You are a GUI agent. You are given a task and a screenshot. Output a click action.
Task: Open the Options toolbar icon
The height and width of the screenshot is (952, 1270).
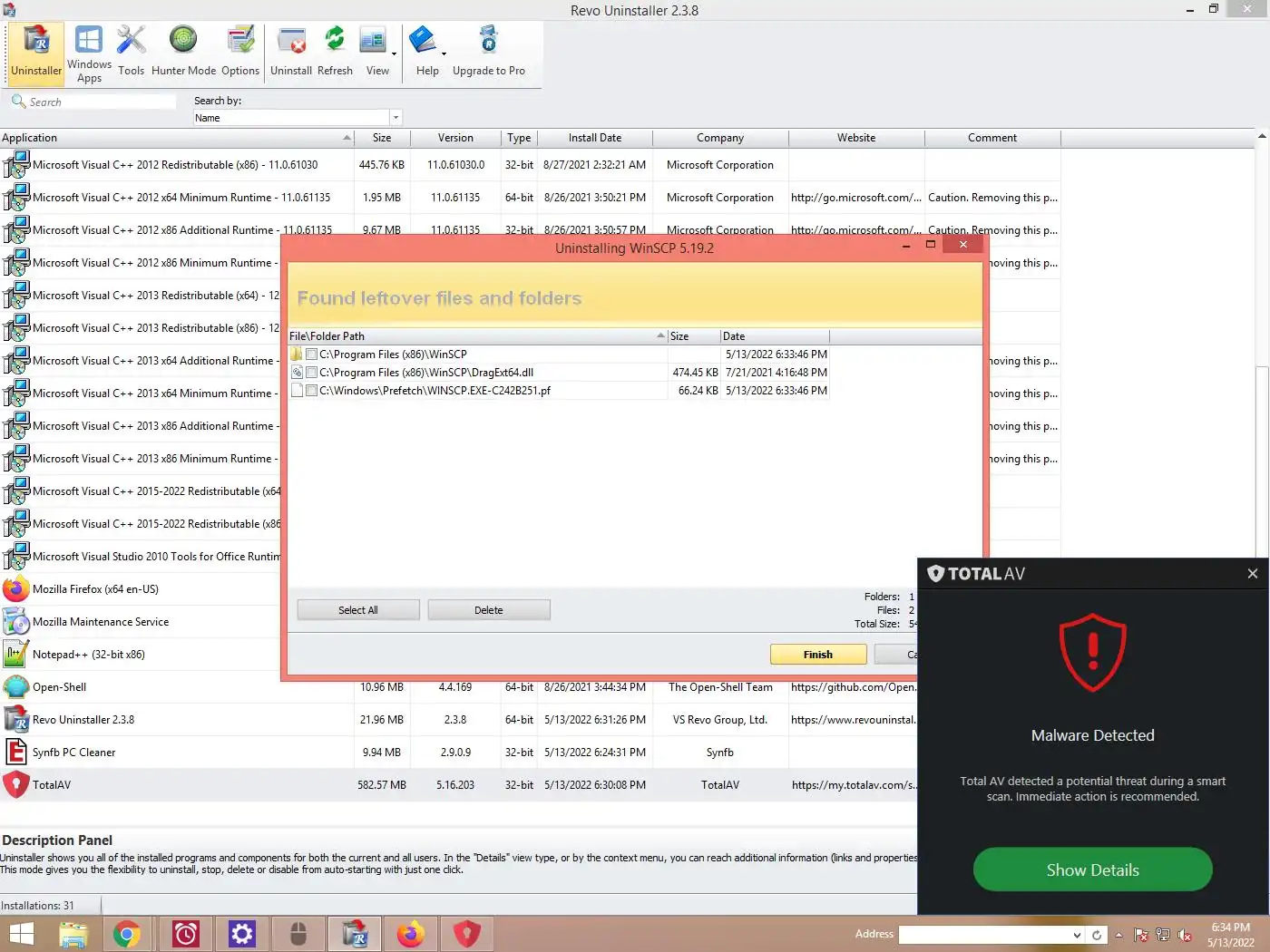(x=240, y=53)
